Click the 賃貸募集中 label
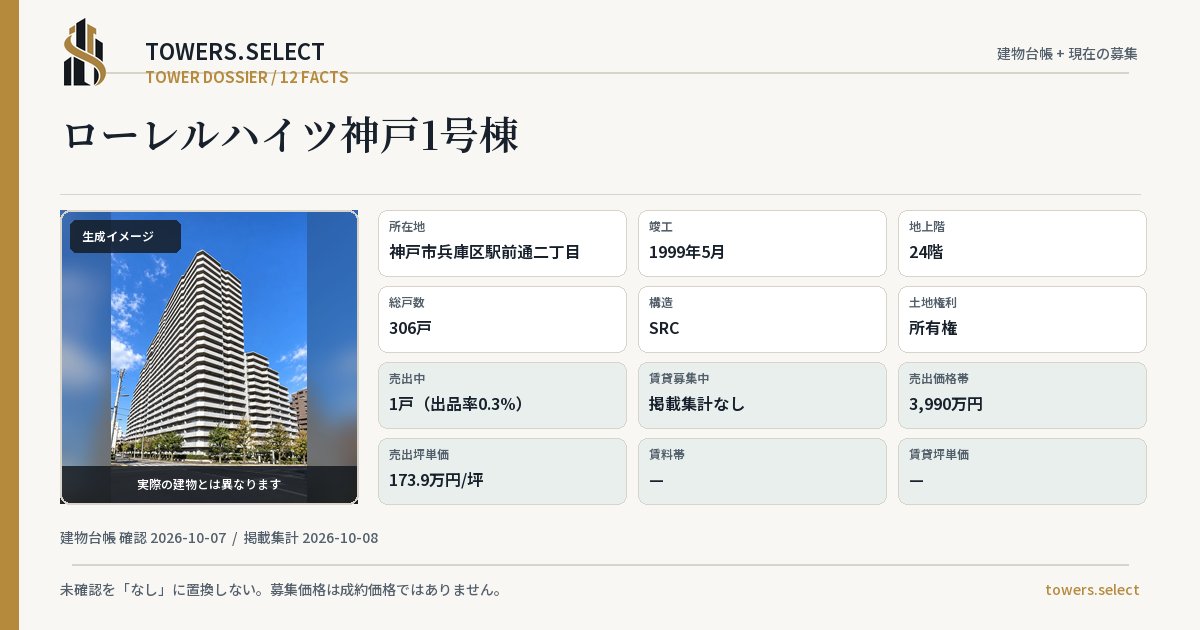 tap(679, 379)
